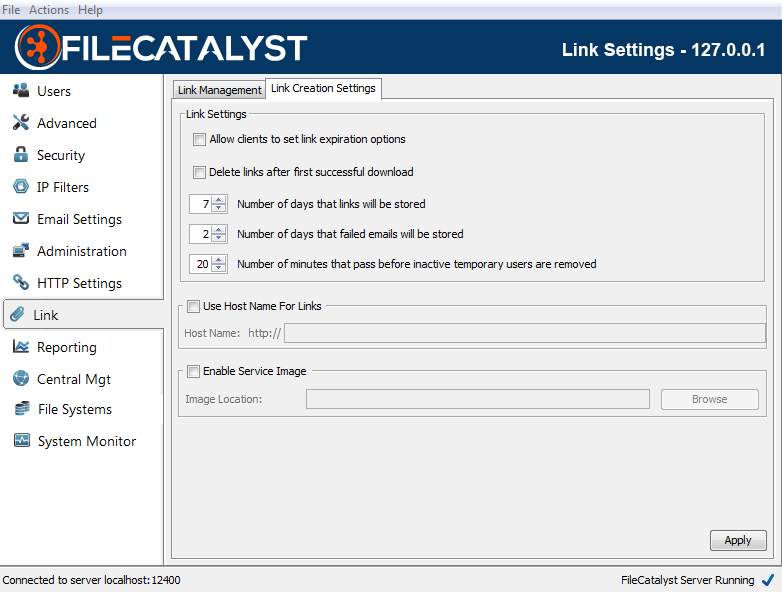782x592 pixels.
Task: Switch to Link Management tab
Action: [x=219, y=90]
